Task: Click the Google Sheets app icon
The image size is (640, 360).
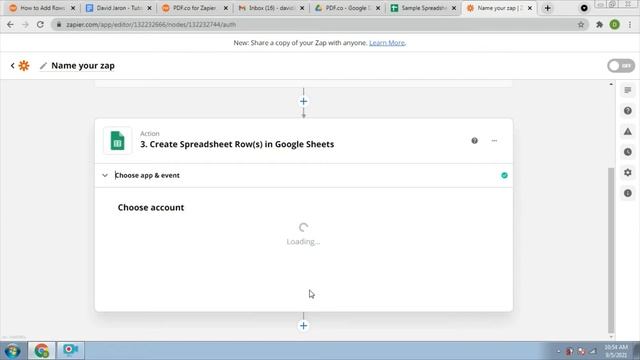Action: [118, 141]
